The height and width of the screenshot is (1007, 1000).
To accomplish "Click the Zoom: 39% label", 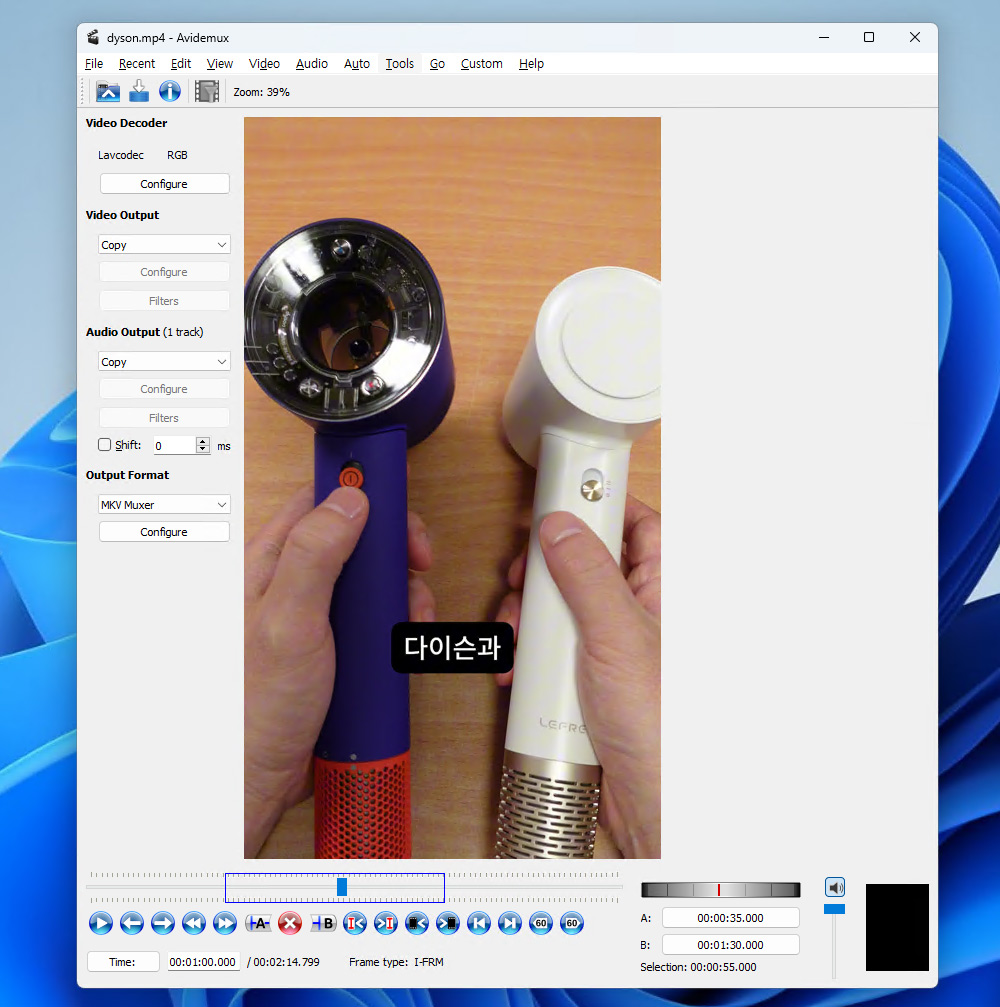I will [x=261, y=92].
